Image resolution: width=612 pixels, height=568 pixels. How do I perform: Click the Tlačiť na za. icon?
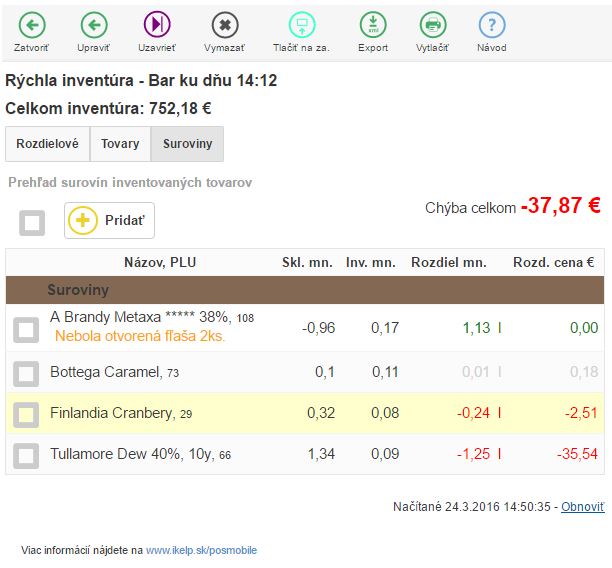tap(301, 25)
